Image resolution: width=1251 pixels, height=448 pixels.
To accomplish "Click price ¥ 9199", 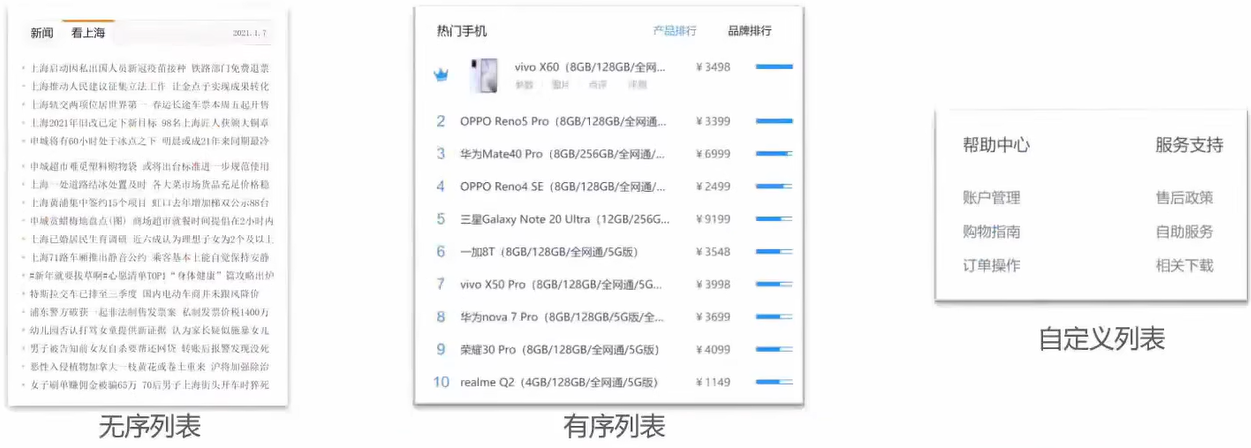I will point(712,220).
